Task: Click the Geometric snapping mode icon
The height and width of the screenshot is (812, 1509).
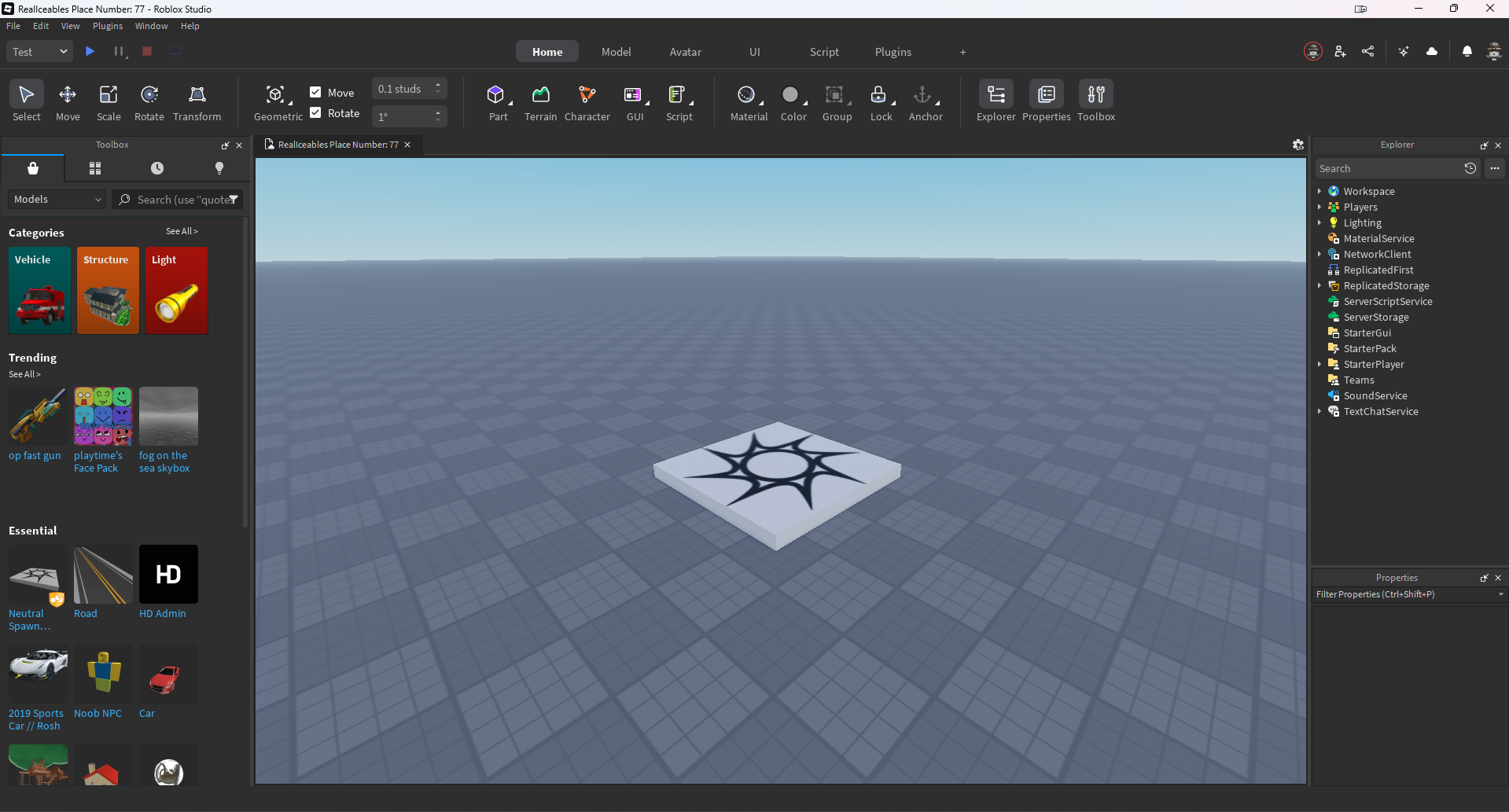Action: tap(275, 95)
